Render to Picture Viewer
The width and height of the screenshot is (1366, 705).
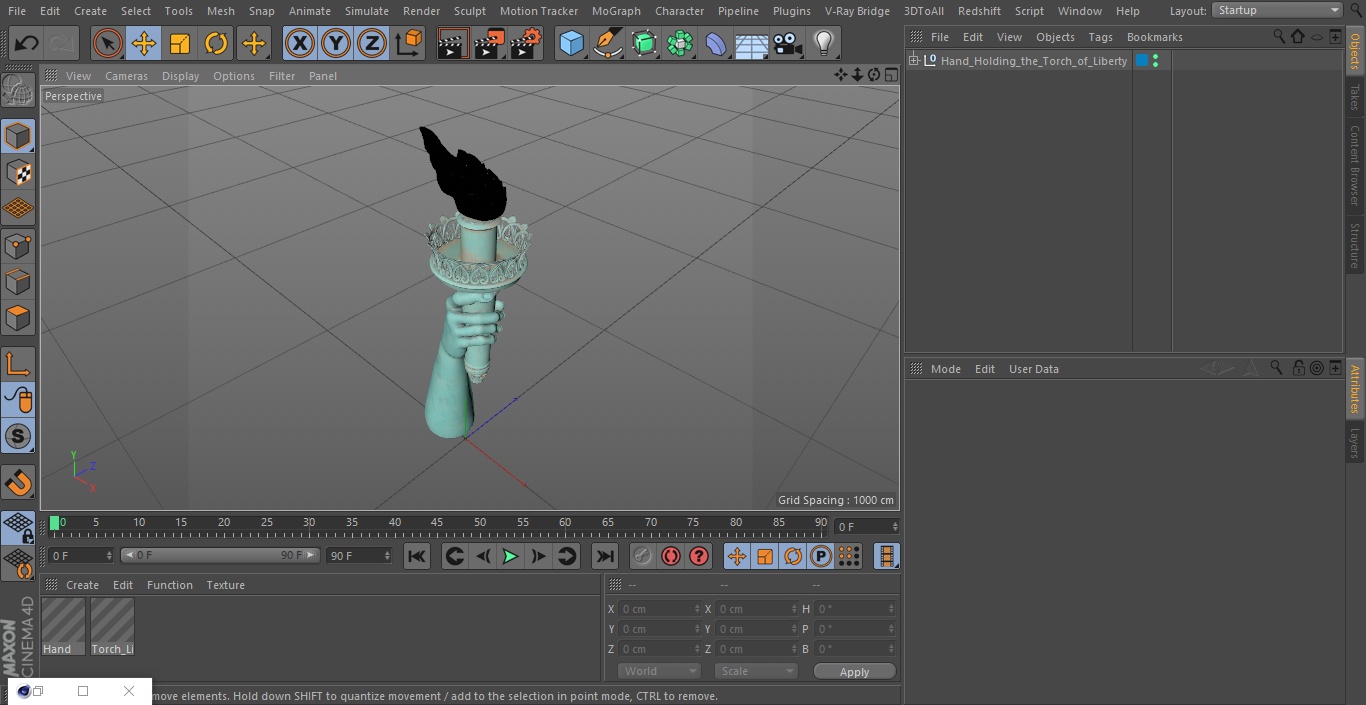click(489, 43)
